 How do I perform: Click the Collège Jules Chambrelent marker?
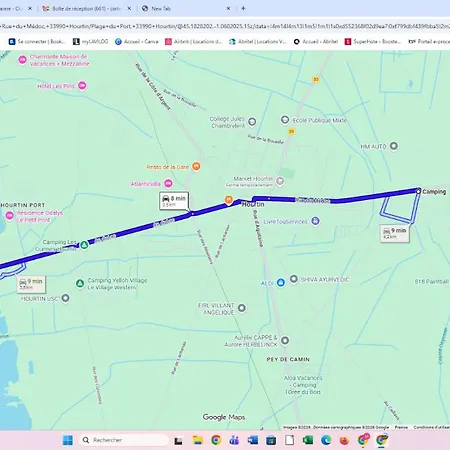pyautogui.click(x=252, y=122)
